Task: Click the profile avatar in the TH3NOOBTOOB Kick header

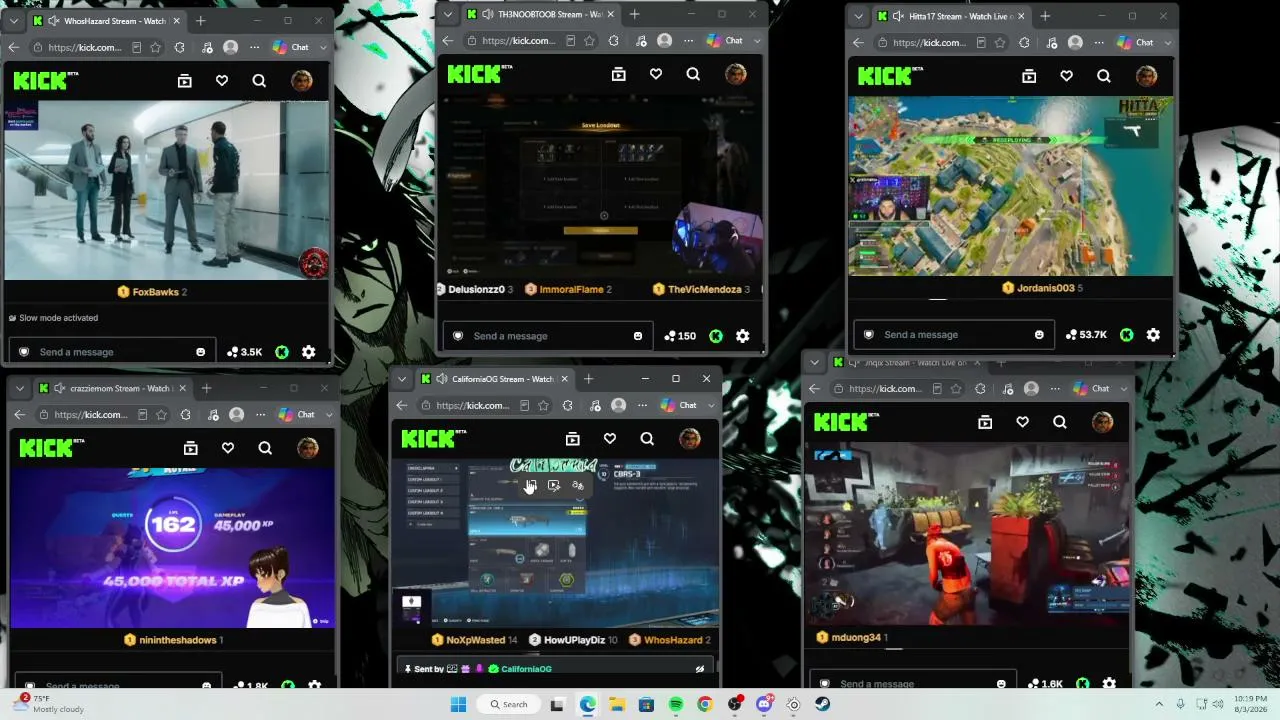Action: pos(736,74)
